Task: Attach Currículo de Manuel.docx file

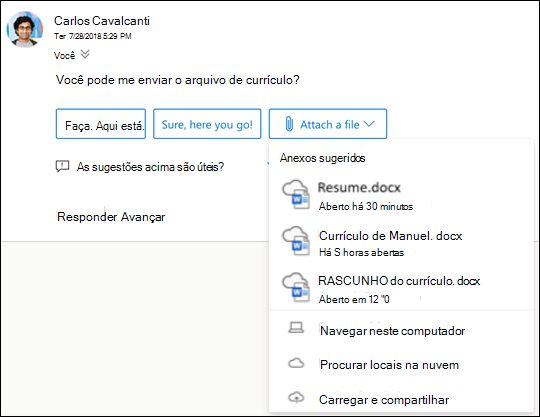Action: 401,242
